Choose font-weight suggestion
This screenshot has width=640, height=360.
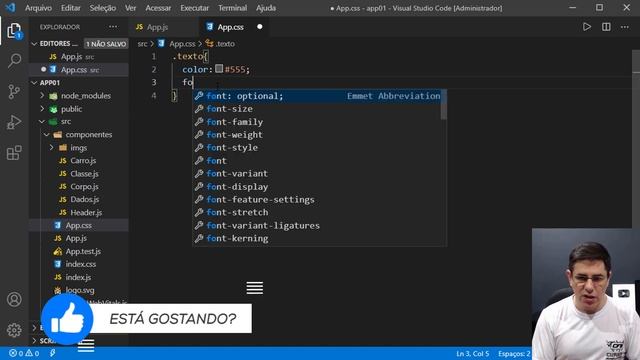click(x=317, y=135)
